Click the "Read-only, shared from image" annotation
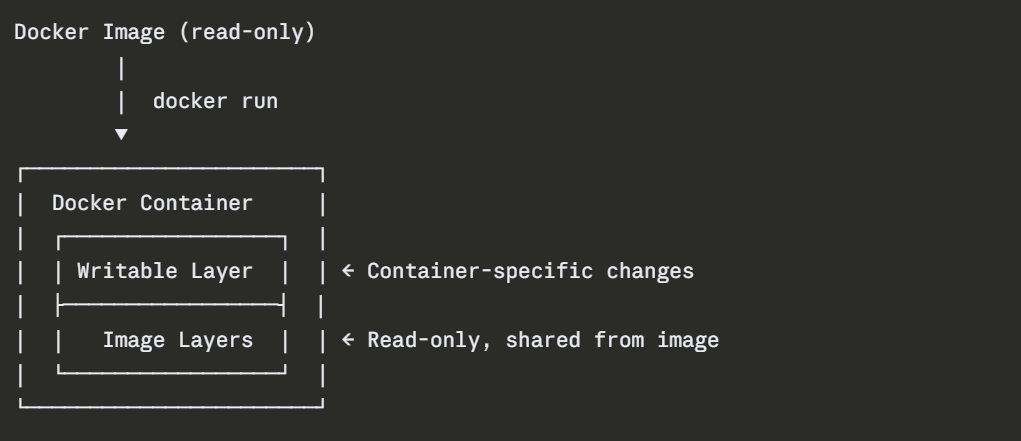This screenshot has width=1021, height=441. tap(543, 340)
